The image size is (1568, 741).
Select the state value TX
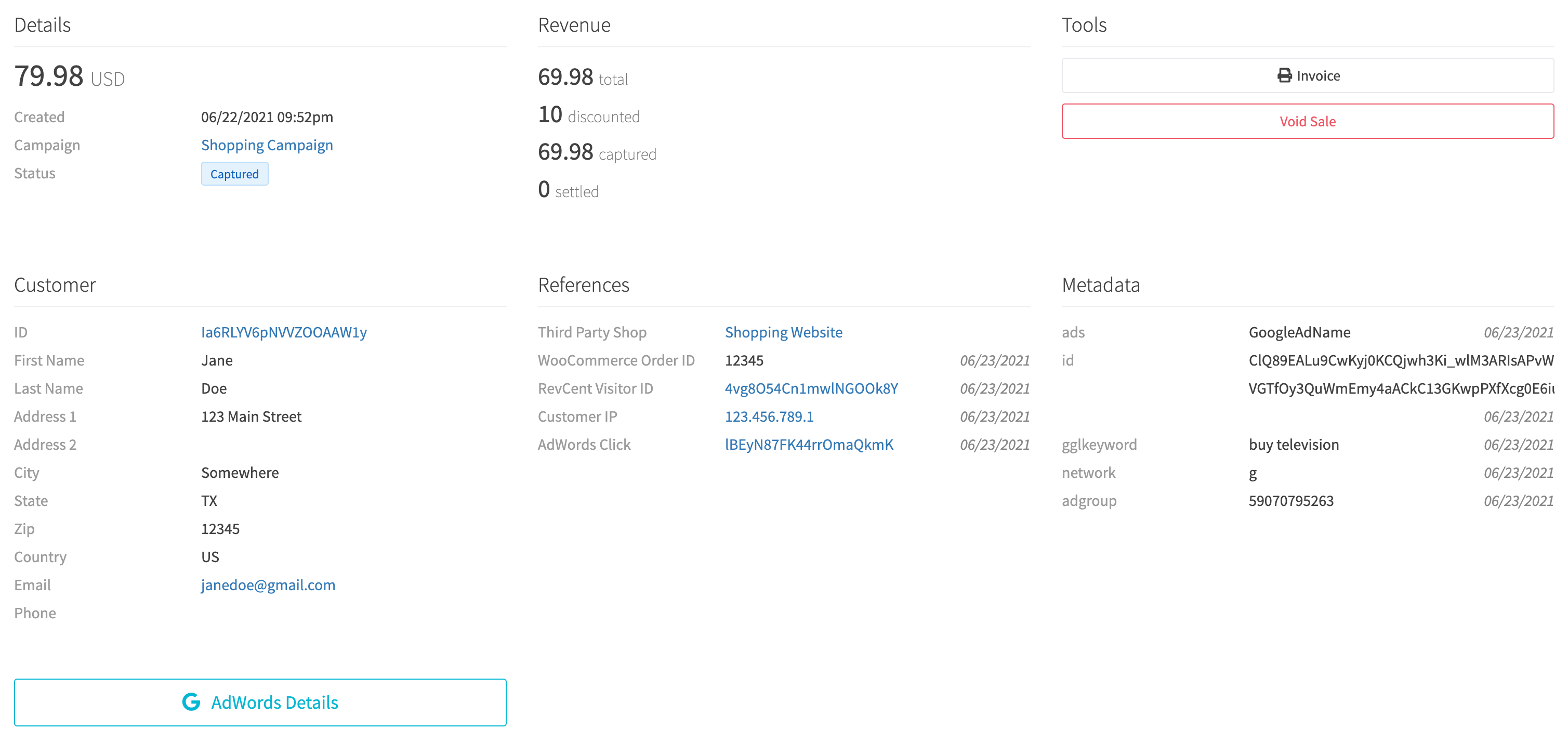[209, 500]
